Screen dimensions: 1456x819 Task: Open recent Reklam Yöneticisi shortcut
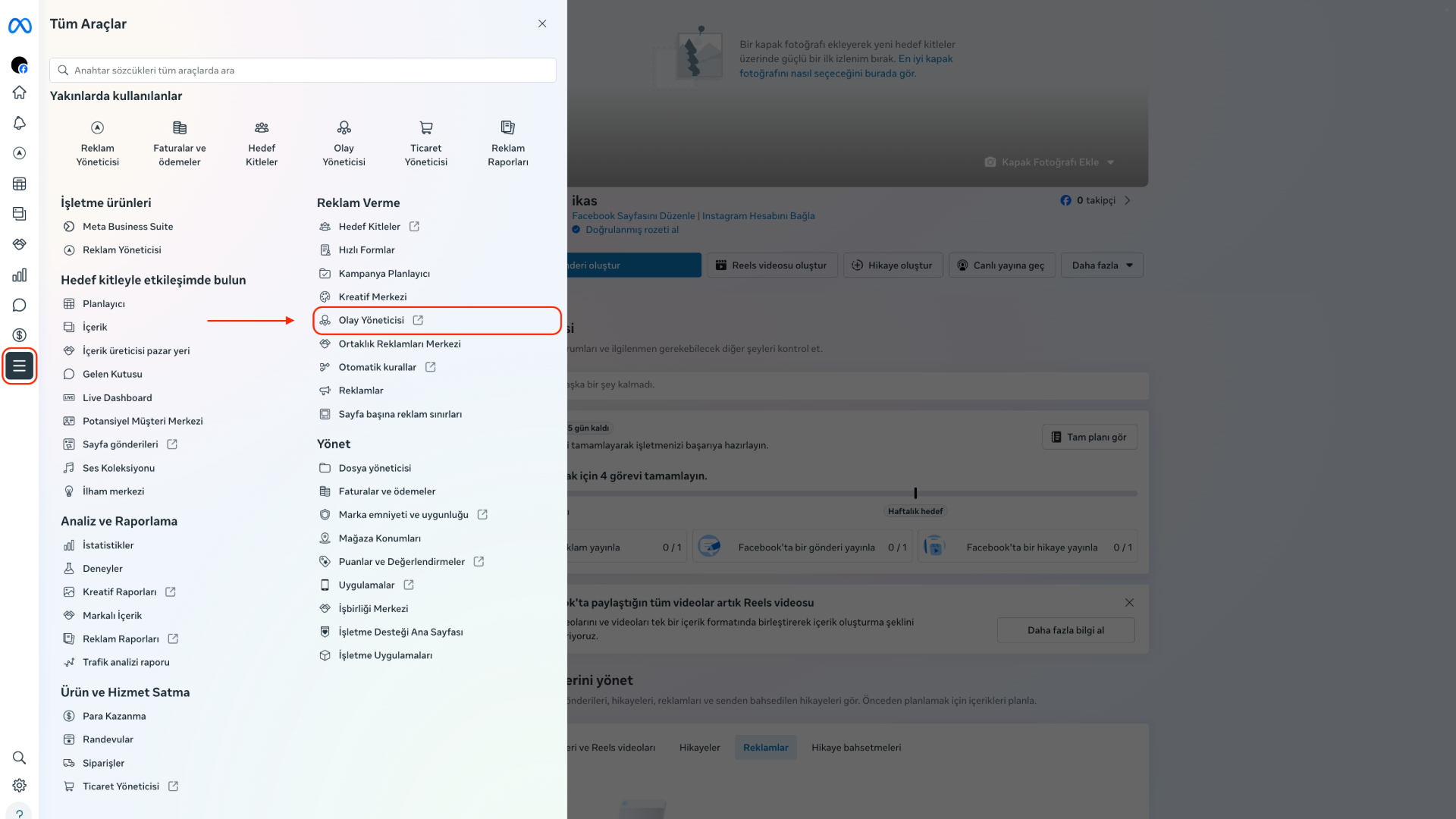pyautogui.click(x=98, y=143)
